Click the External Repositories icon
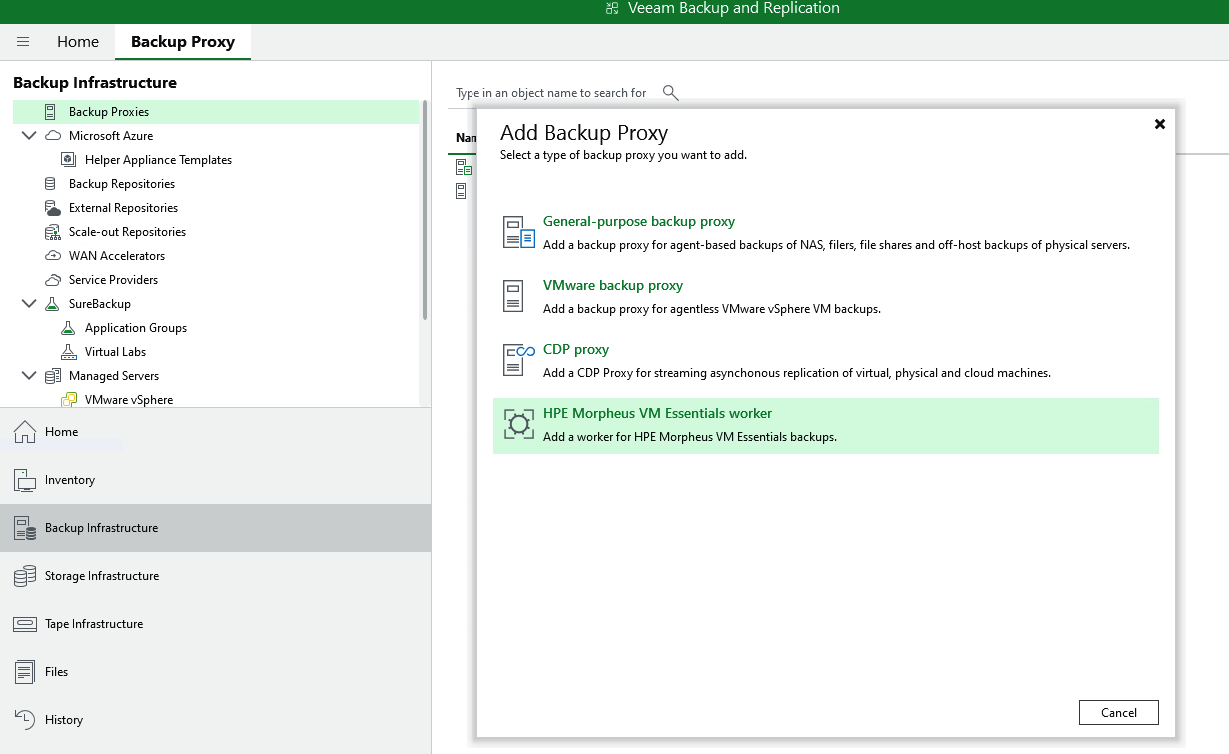Viewport: 1229px width, 754px height. click(53, 208)
